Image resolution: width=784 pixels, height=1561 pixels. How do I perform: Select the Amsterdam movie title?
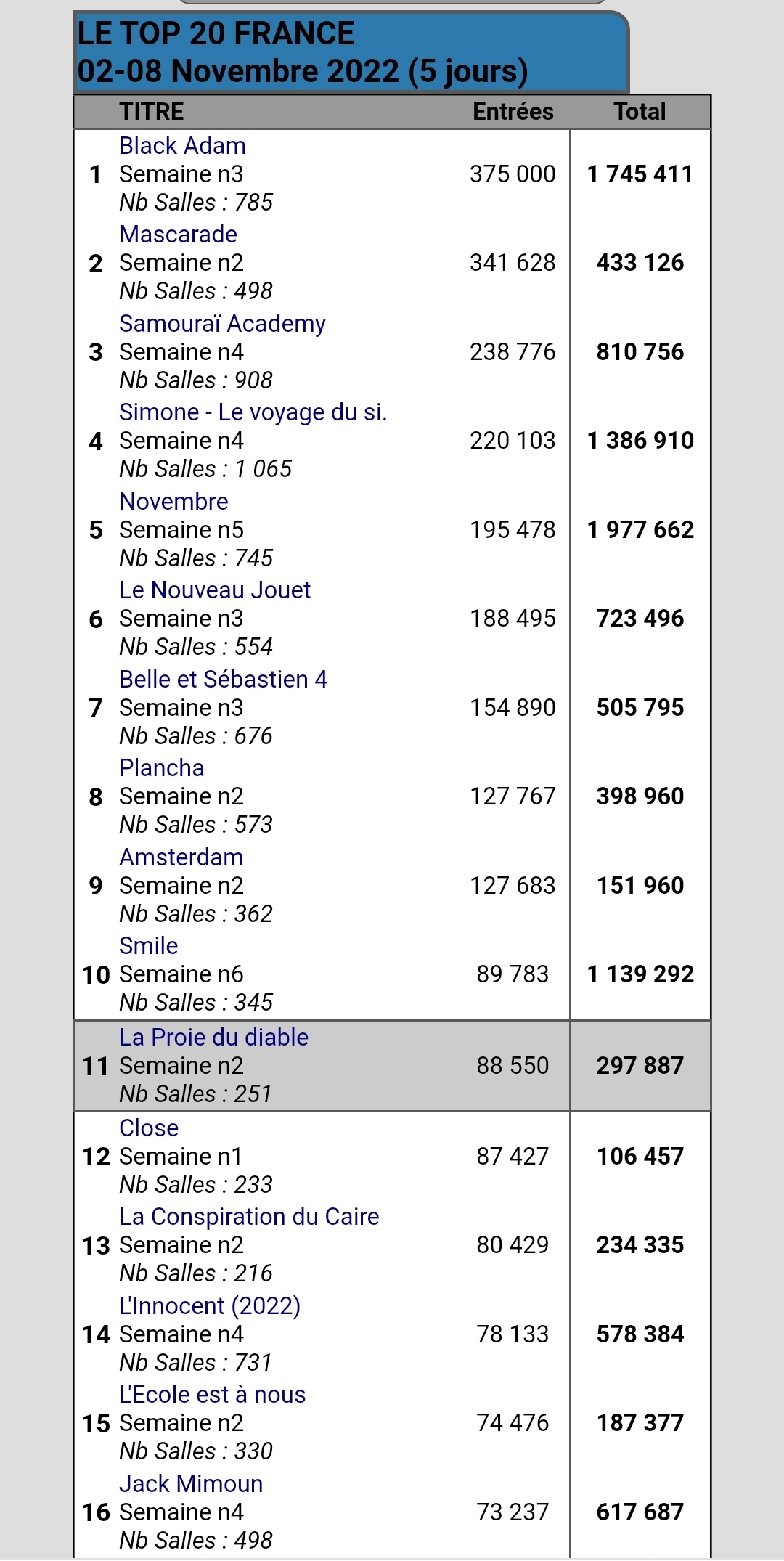point(181,857)
